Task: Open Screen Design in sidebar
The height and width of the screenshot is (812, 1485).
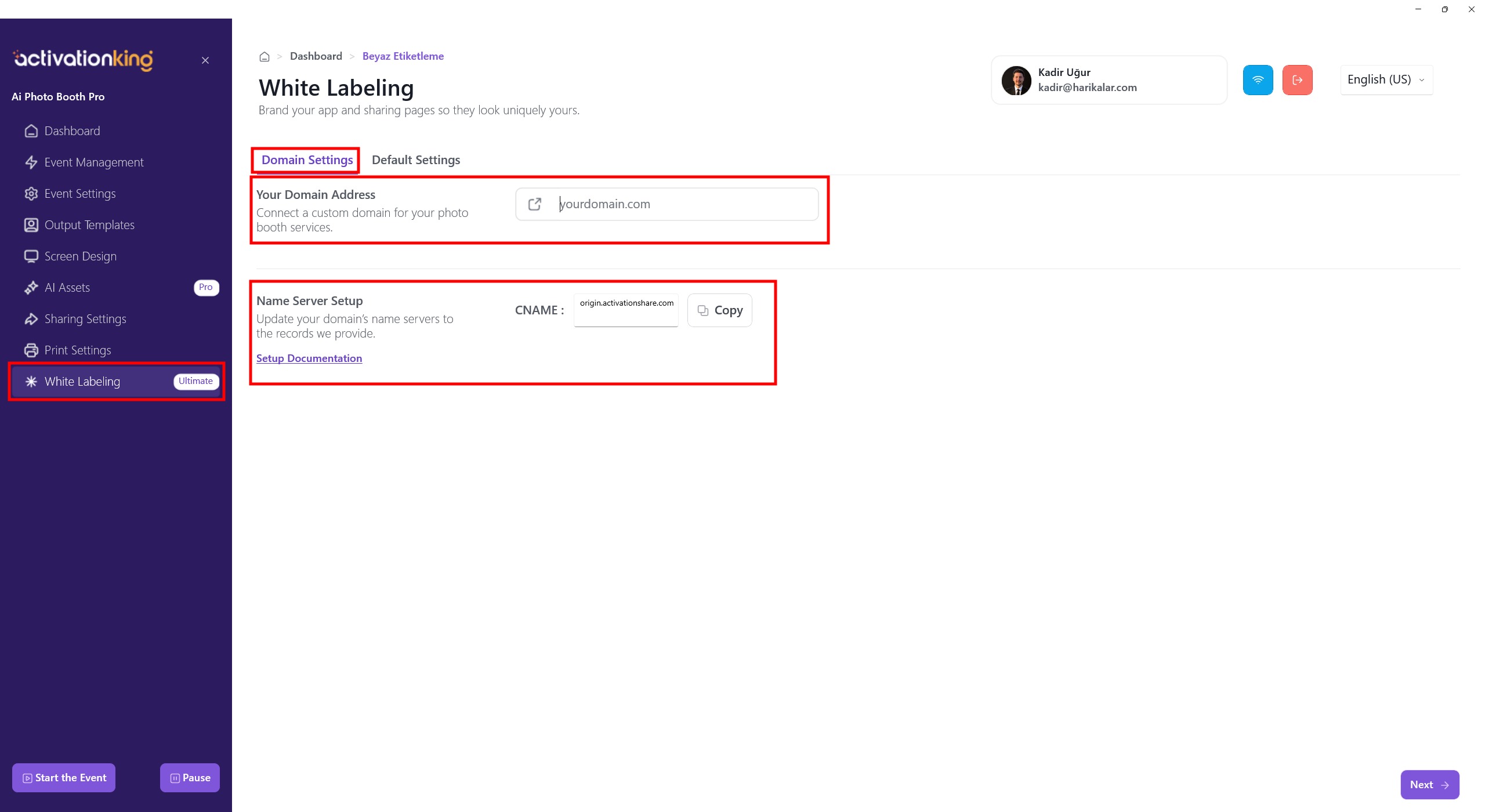Action: (x=81, y=256)
